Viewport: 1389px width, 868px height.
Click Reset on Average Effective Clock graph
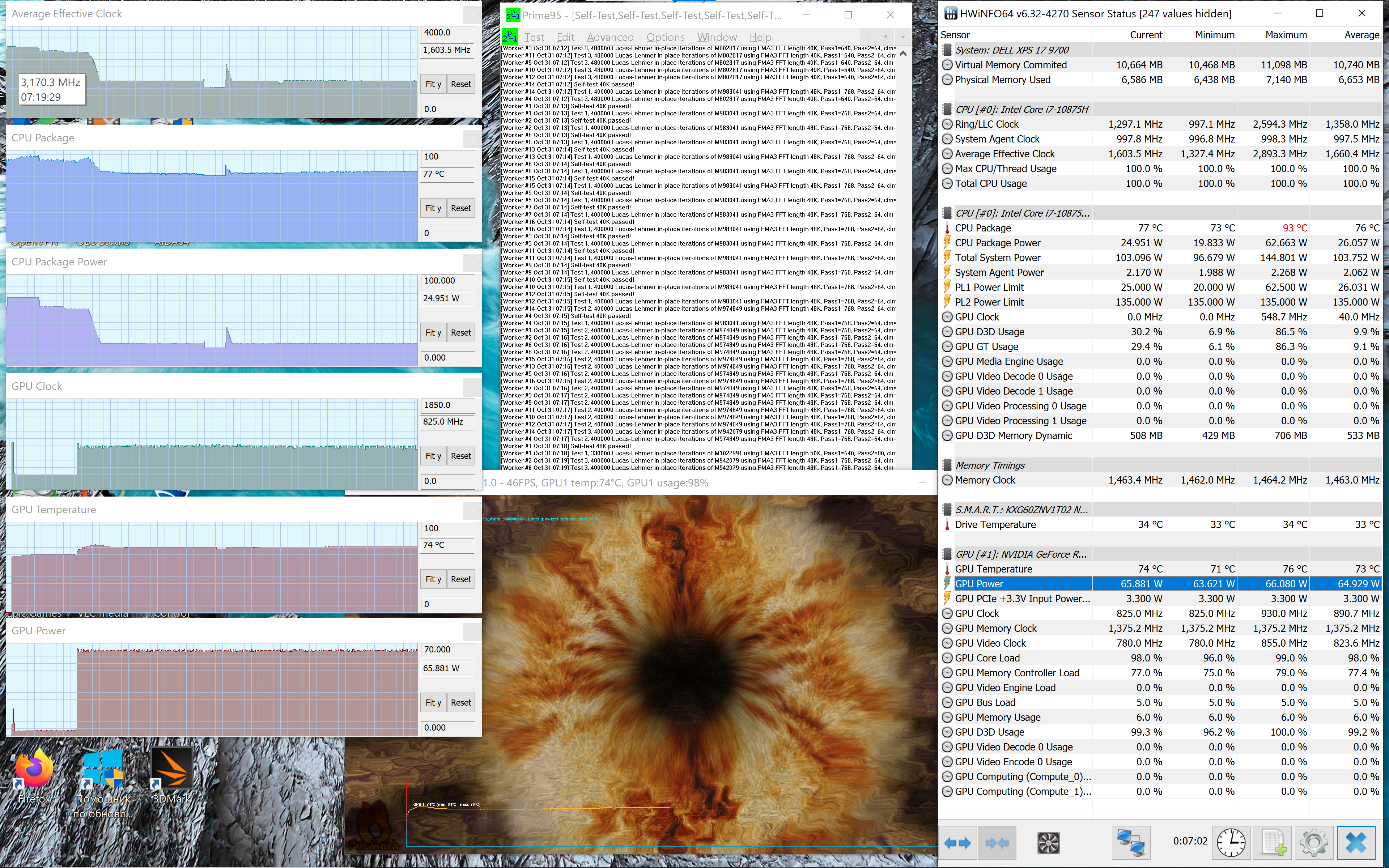(461, 84)
